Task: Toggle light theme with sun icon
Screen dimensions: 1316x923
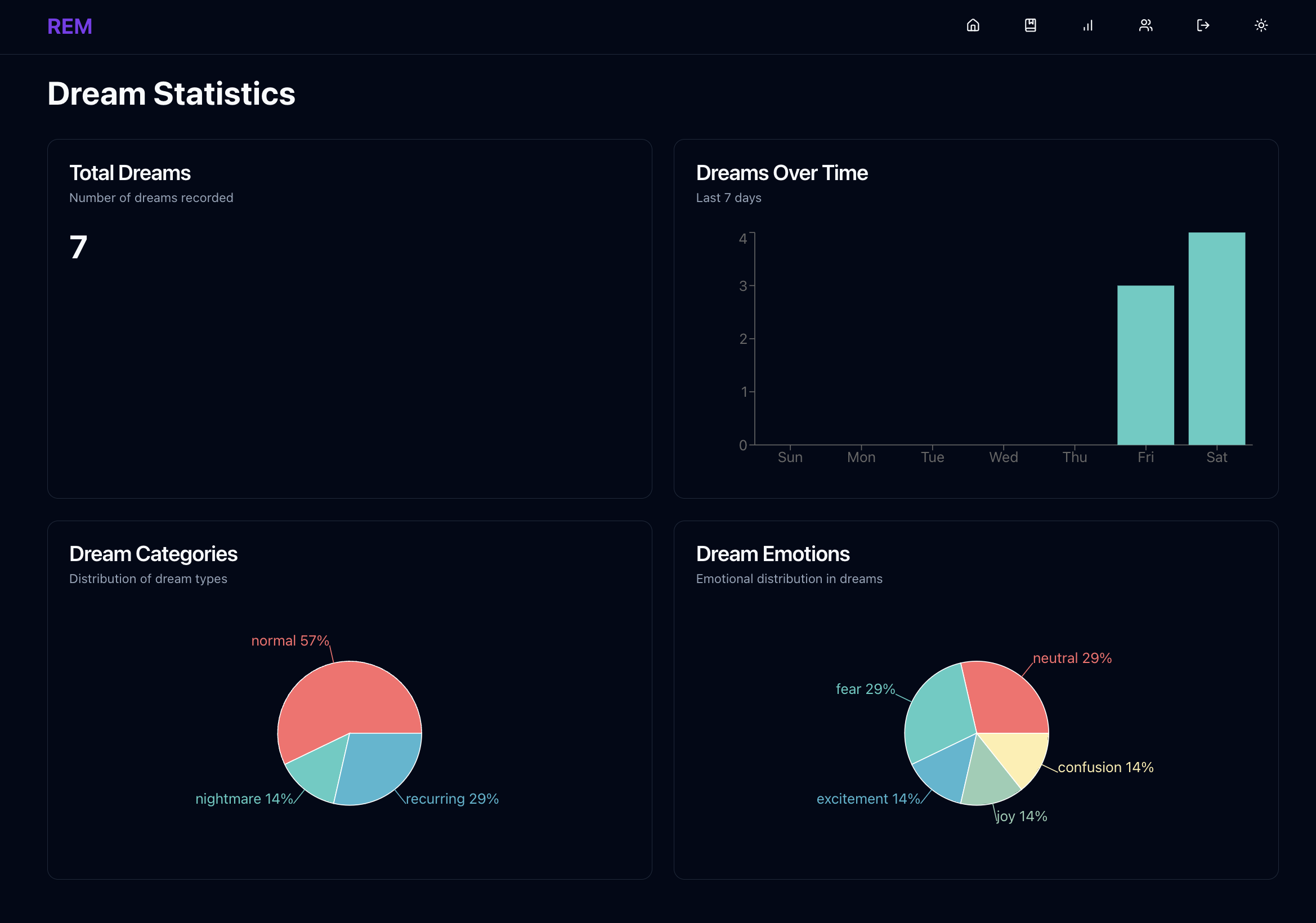Action: click(x=1260, y=25)
